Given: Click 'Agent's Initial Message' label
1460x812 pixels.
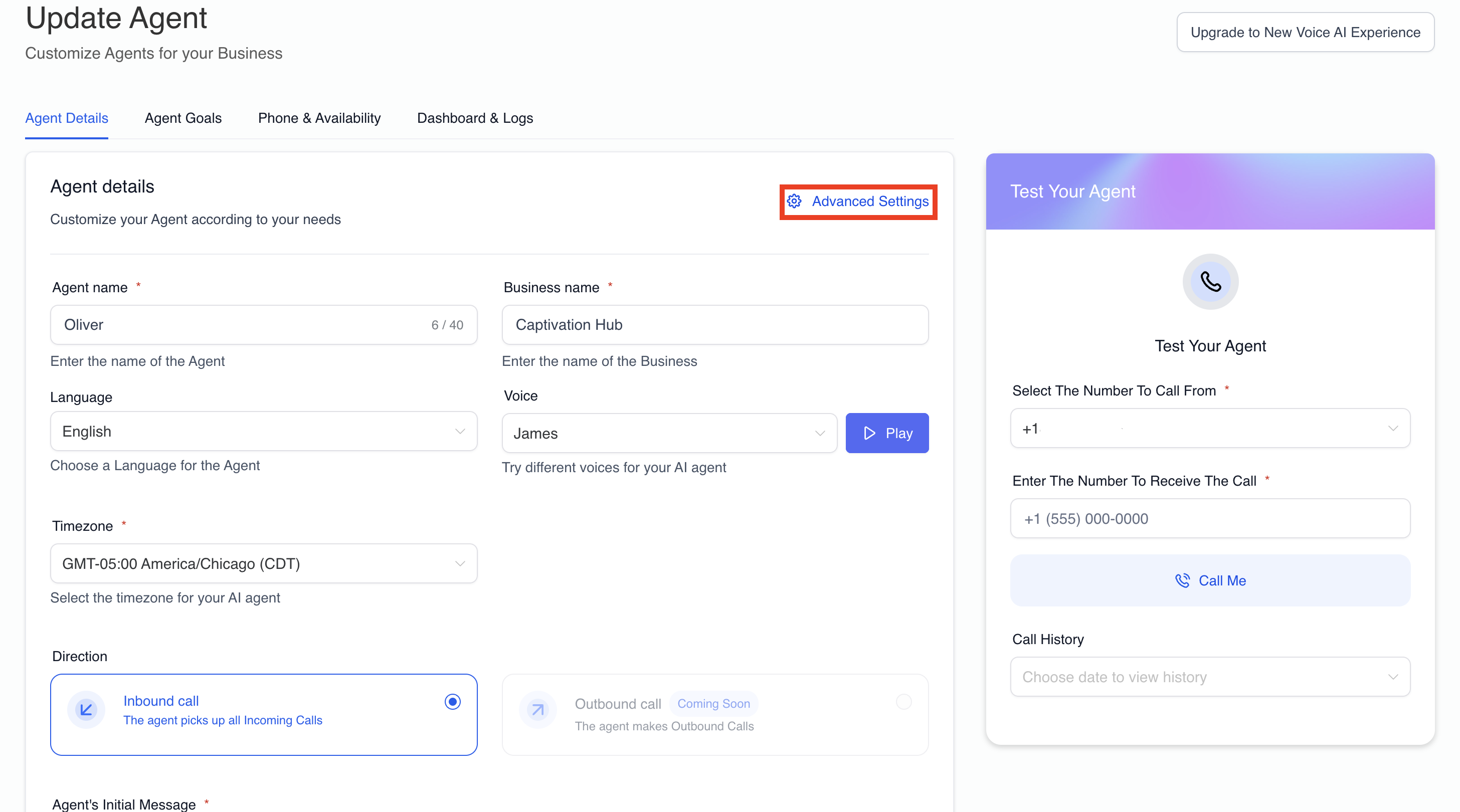Looking at the screenshot, I should (124, 804).
